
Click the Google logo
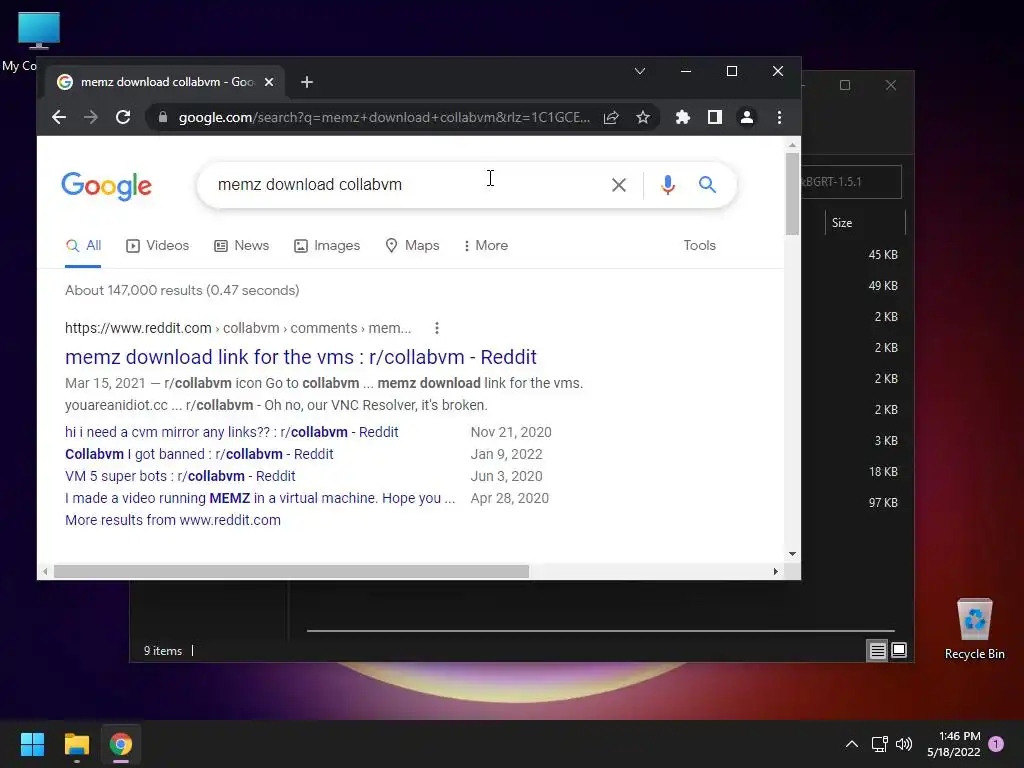pos(106,187)
